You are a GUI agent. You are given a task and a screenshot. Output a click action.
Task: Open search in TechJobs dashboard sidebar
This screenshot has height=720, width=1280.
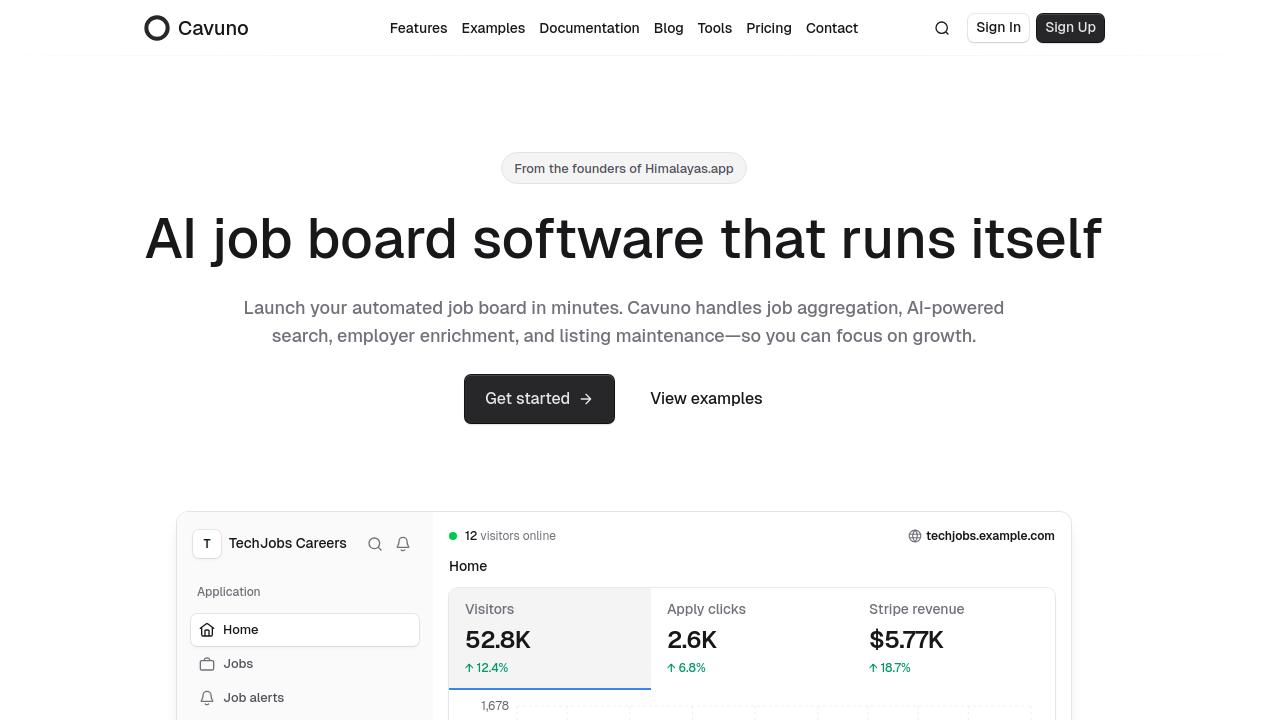[x=375, y=544]
